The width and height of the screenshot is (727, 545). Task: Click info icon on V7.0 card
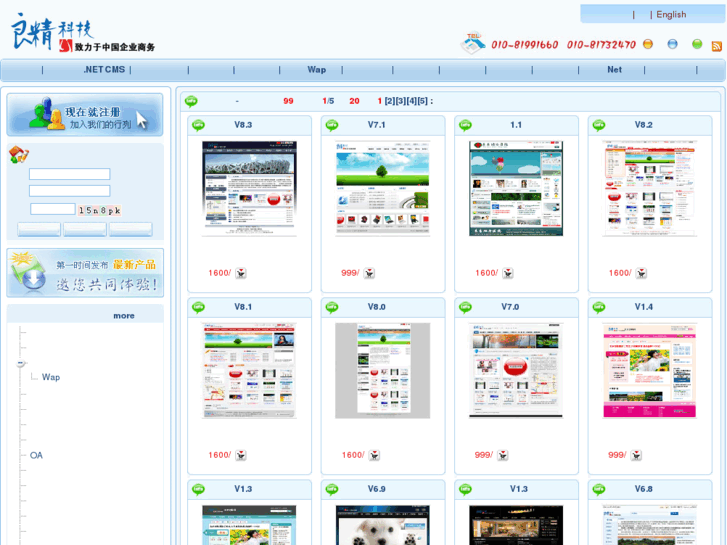(466, 307)
